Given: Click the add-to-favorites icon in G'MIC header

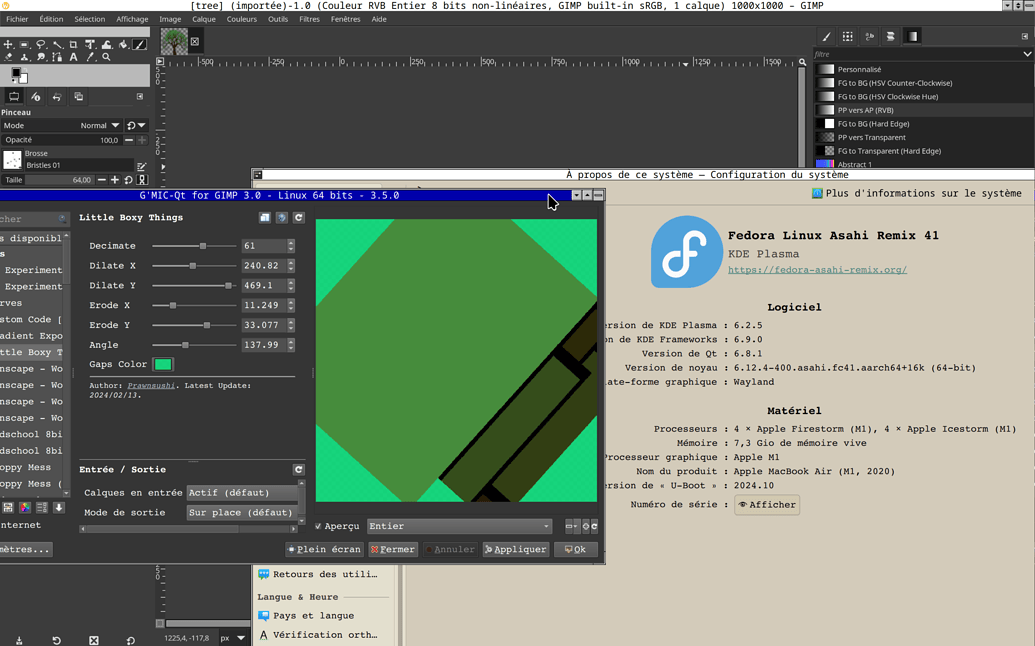Looking at the screenshot, I should (x=265, y=217).
